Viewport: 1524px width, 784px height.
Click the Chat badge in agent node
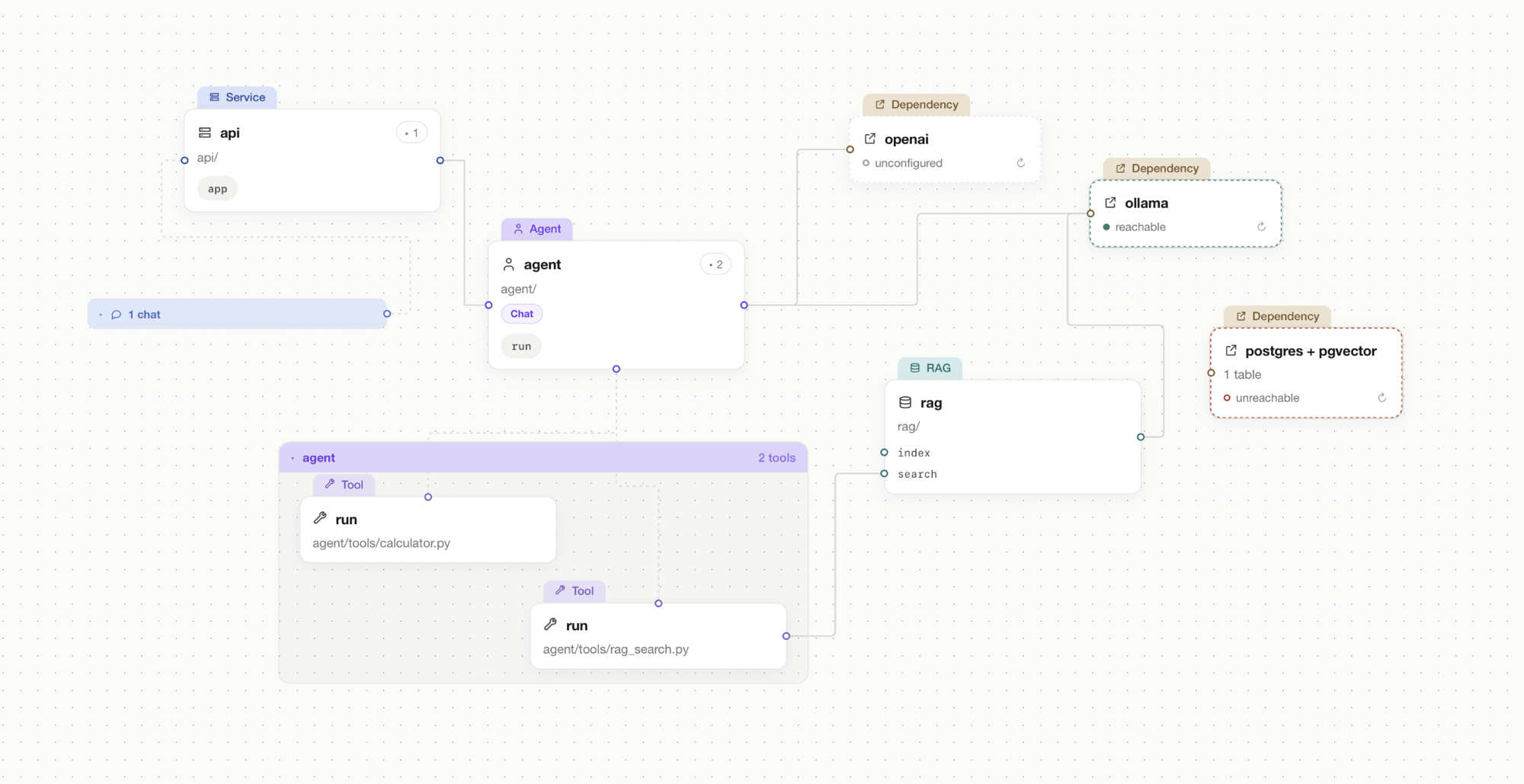click(x=522, y=314)
